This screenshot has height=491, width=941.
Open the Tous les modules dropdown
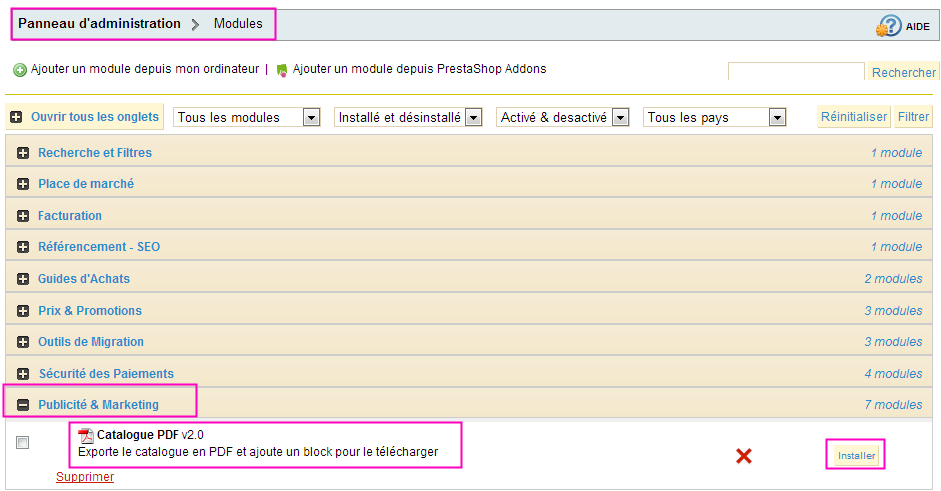(x=247, y=117)
